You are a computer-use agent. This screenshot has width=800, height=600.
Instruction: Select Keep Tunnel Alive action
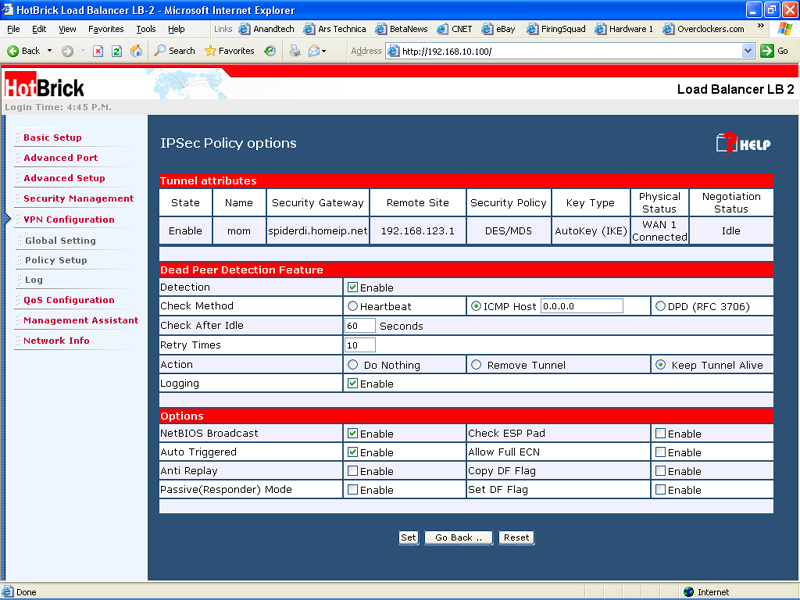pos(660,365)
